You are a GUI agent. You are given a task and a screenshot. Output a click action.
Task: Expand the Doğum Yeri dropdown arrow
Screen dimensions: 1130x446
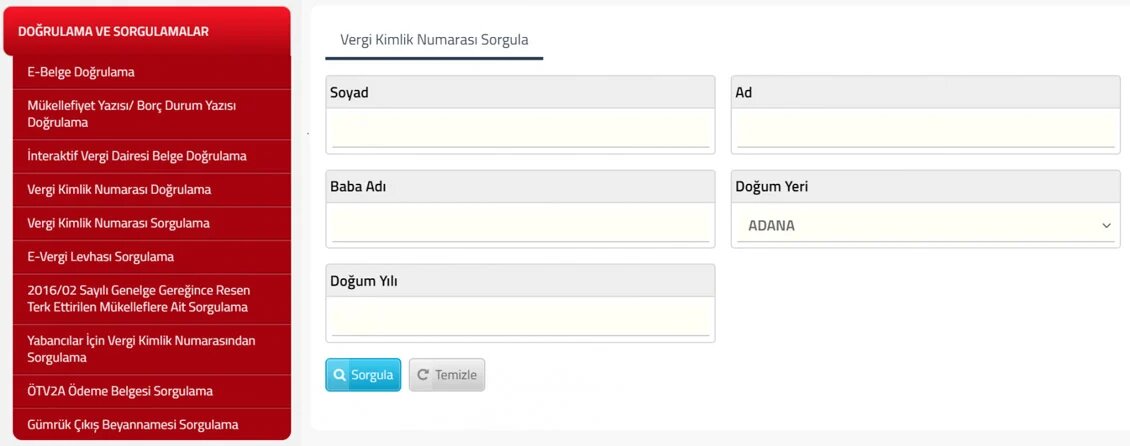tap(1106, 226)
